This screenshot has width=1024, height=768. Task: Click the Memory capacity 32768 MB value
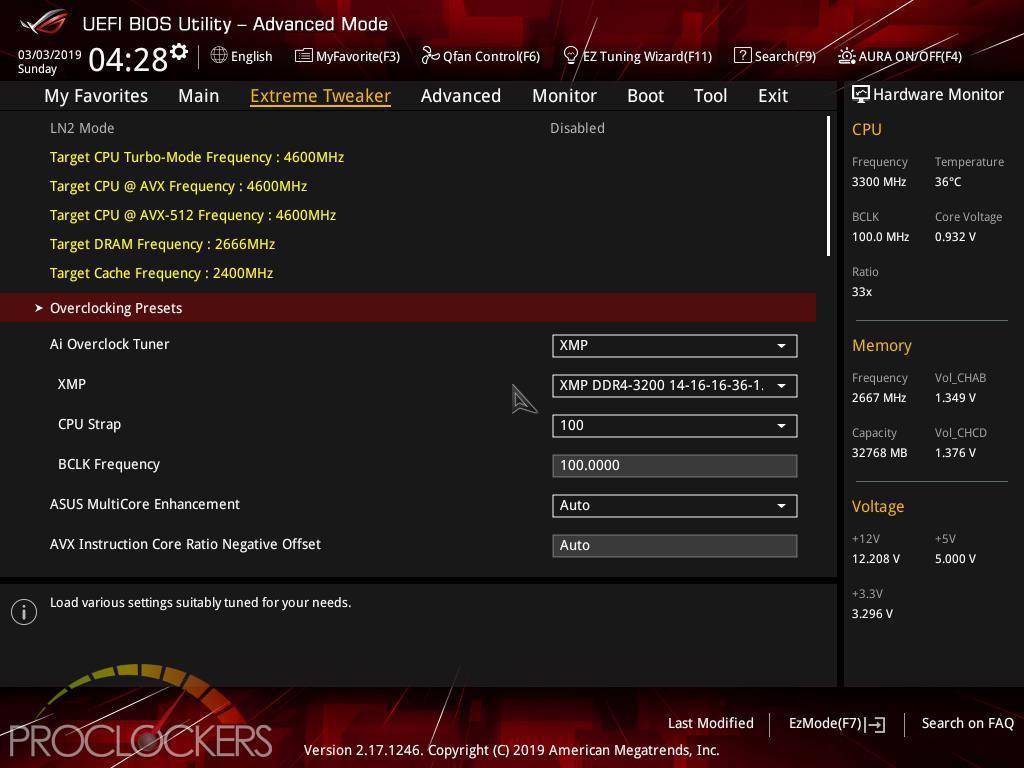[x=879, y=453]
